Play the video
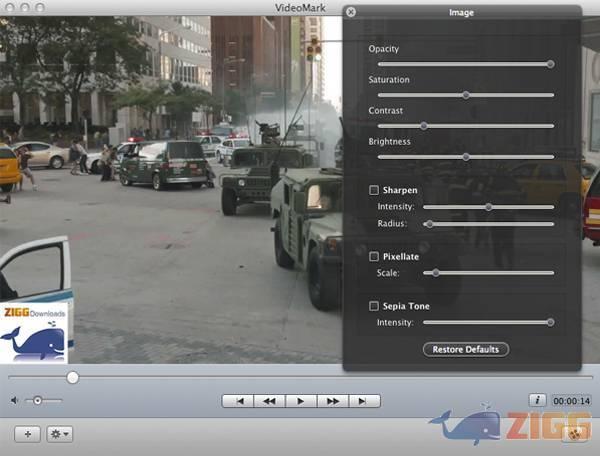600x456 pixels. tap(301, 401)
